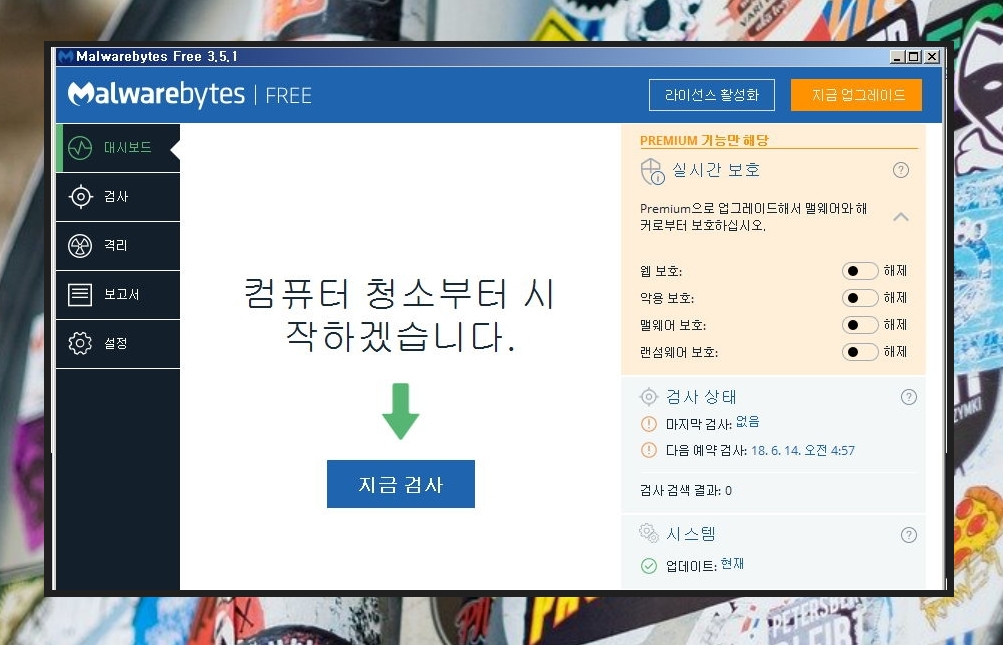Click warning icon beside 다음 예약 검사

tap(649, 450)
